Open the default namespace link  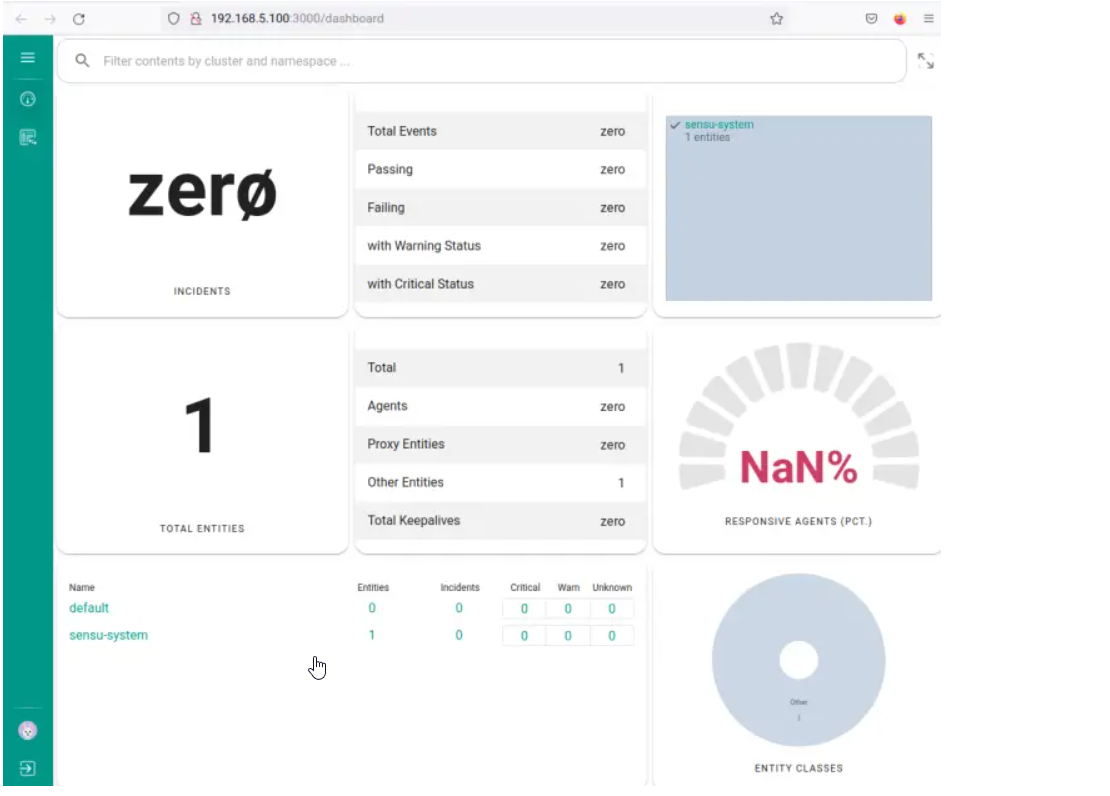tap(89, 608)
